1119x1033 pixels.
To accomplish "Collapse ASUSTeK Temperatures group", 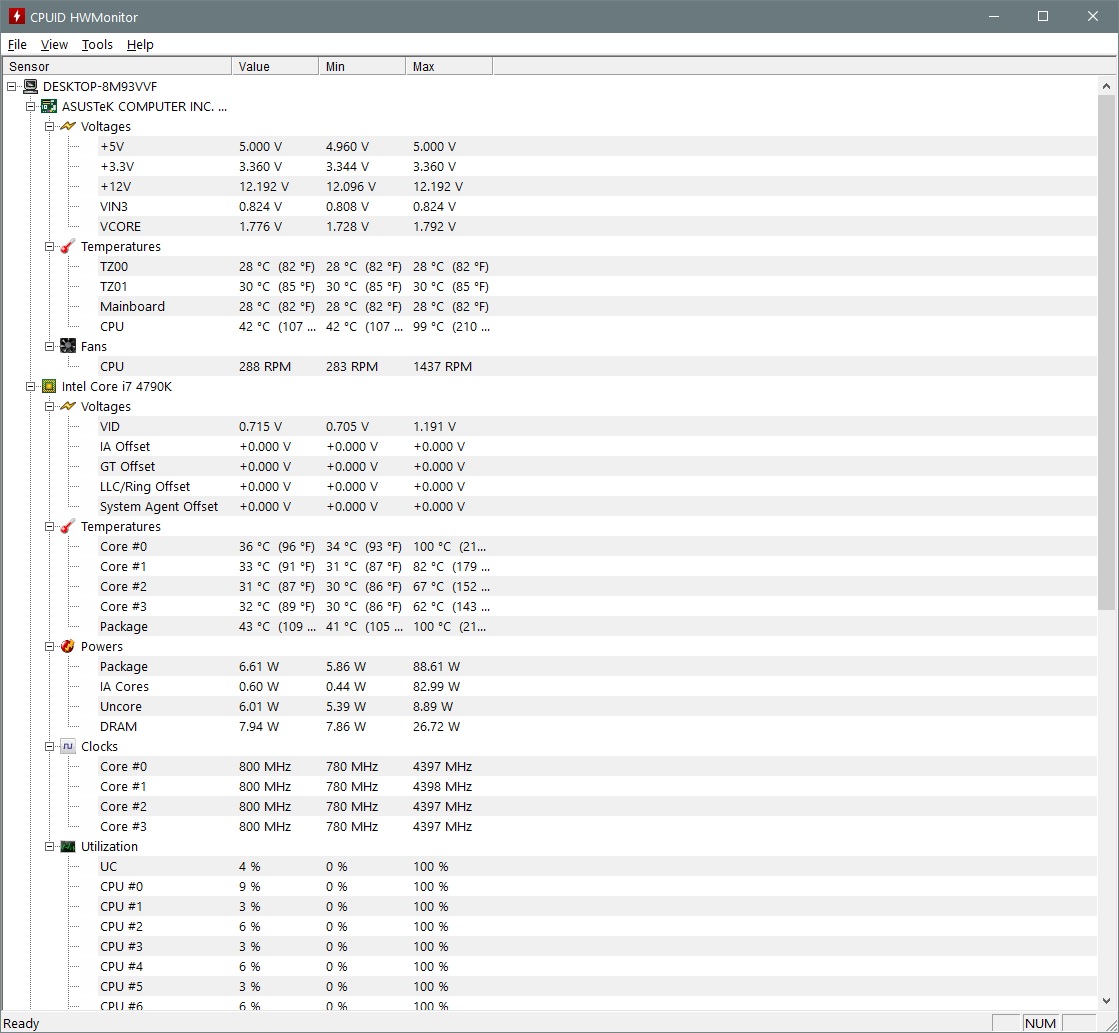I will tap(50, 246).
